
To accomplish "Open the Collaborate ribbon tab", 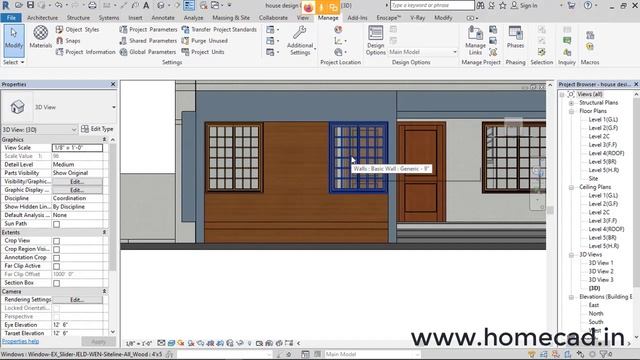I will (273, 18).
